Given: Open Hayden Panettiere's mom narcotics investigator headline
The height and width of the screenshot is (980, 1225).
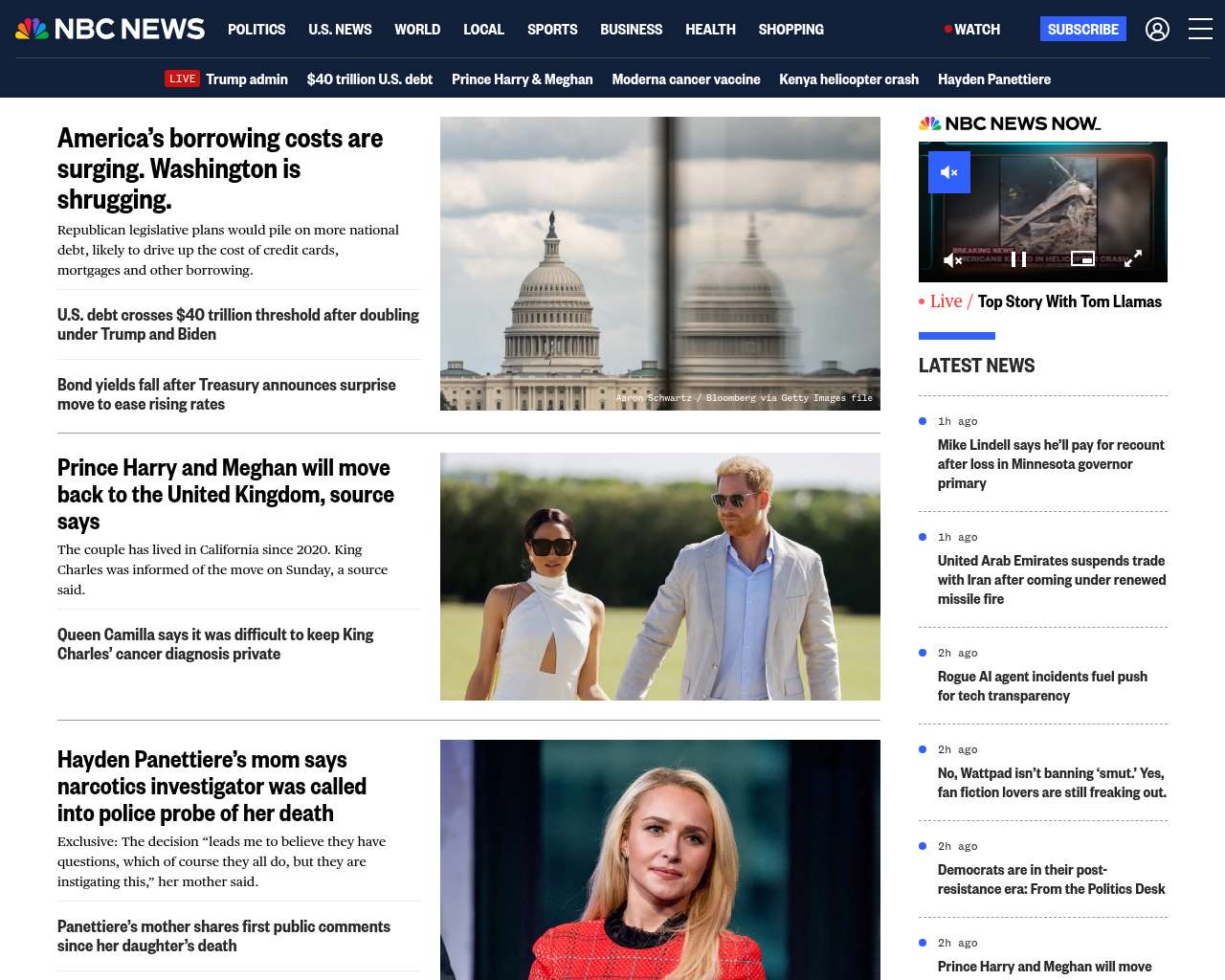Looking at the screenshot, I should 212,786.
